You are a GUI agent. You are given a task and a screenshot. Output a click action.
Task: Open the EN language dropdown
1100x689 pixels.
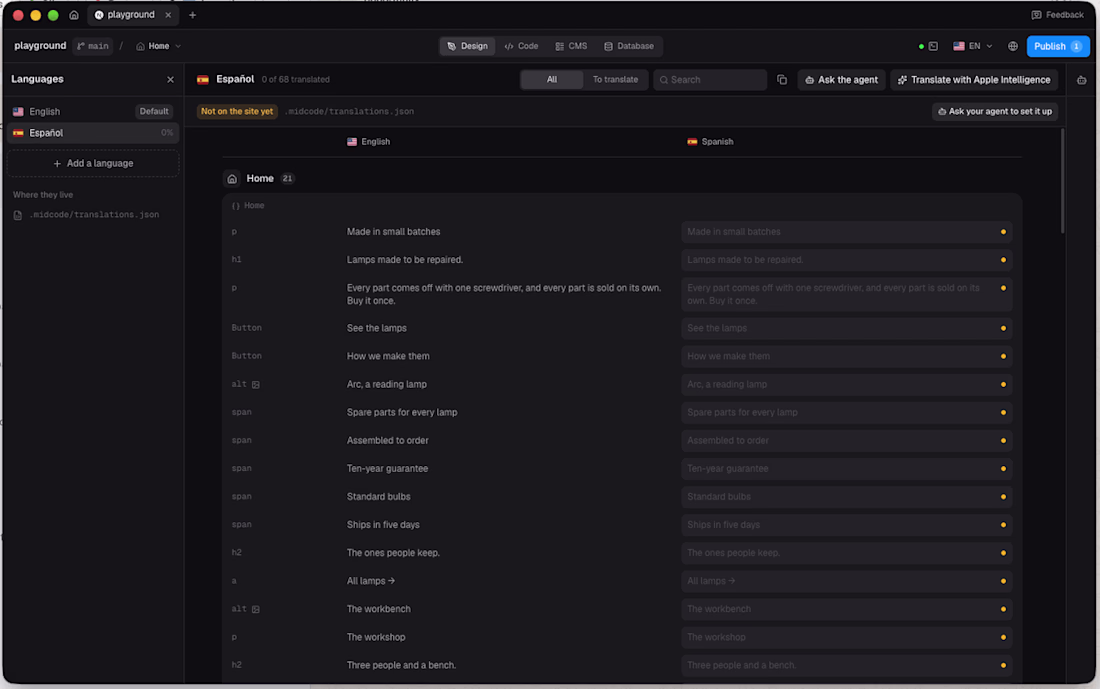coord(972,46)
